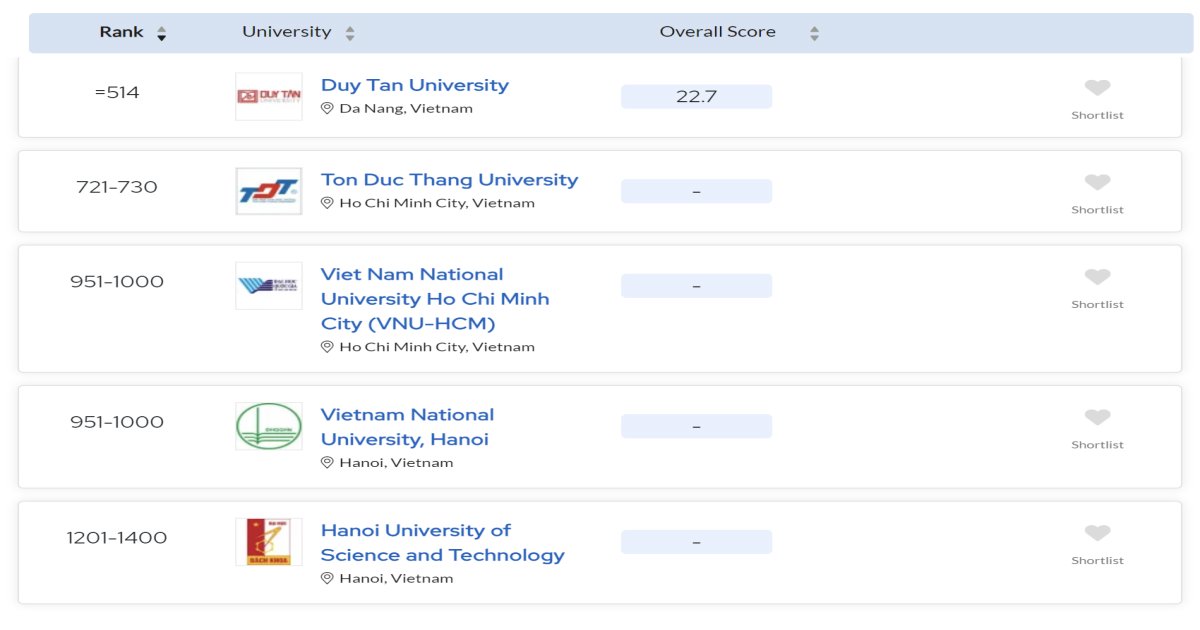Screen dimensions: 1200x630
Task: Sort the table by Rank arrows
Action: (162, 34)
